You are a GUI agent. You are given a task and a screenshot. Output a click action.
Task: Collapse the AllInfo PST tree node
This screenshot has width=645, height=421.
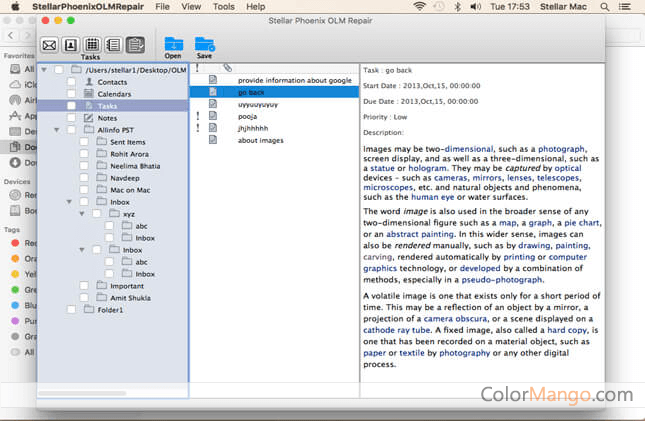tap(56, 130)
